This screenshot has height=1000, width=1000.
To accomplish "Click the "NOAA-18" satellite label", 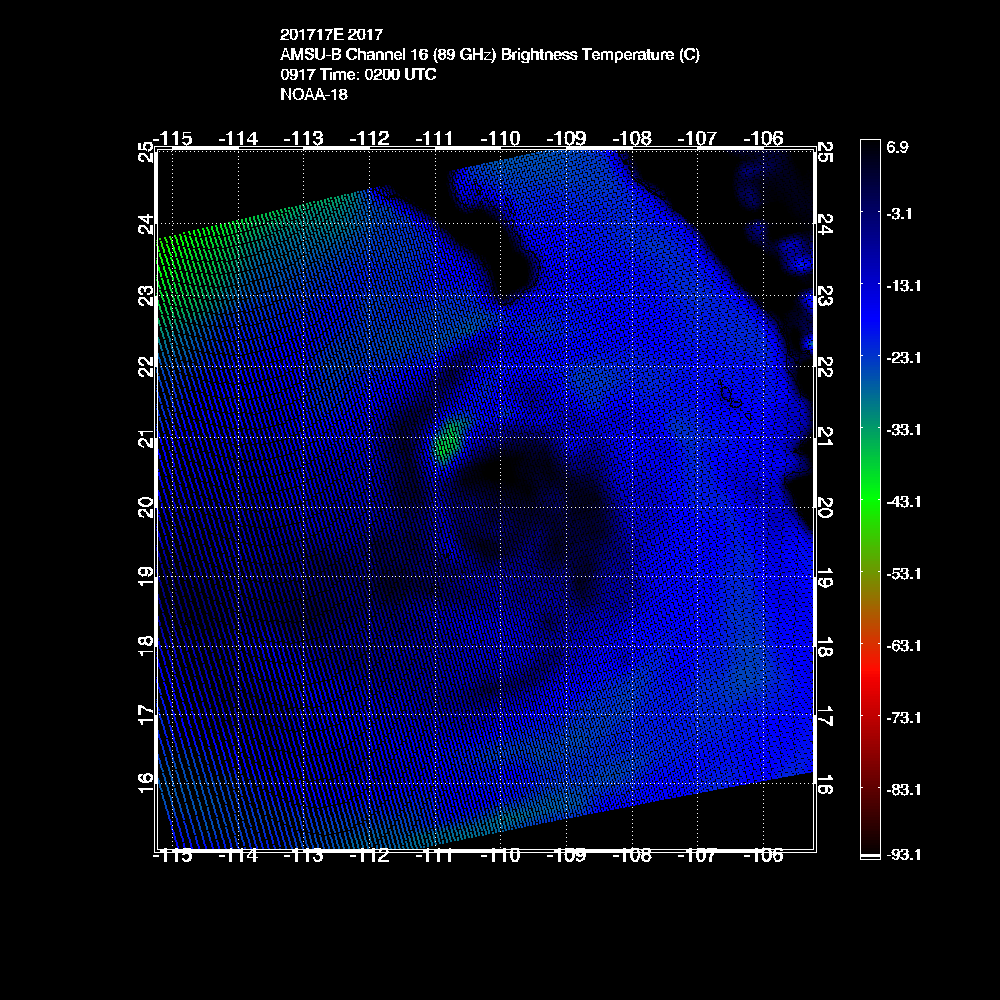I will pyautogui.click(x=314, y=94).
